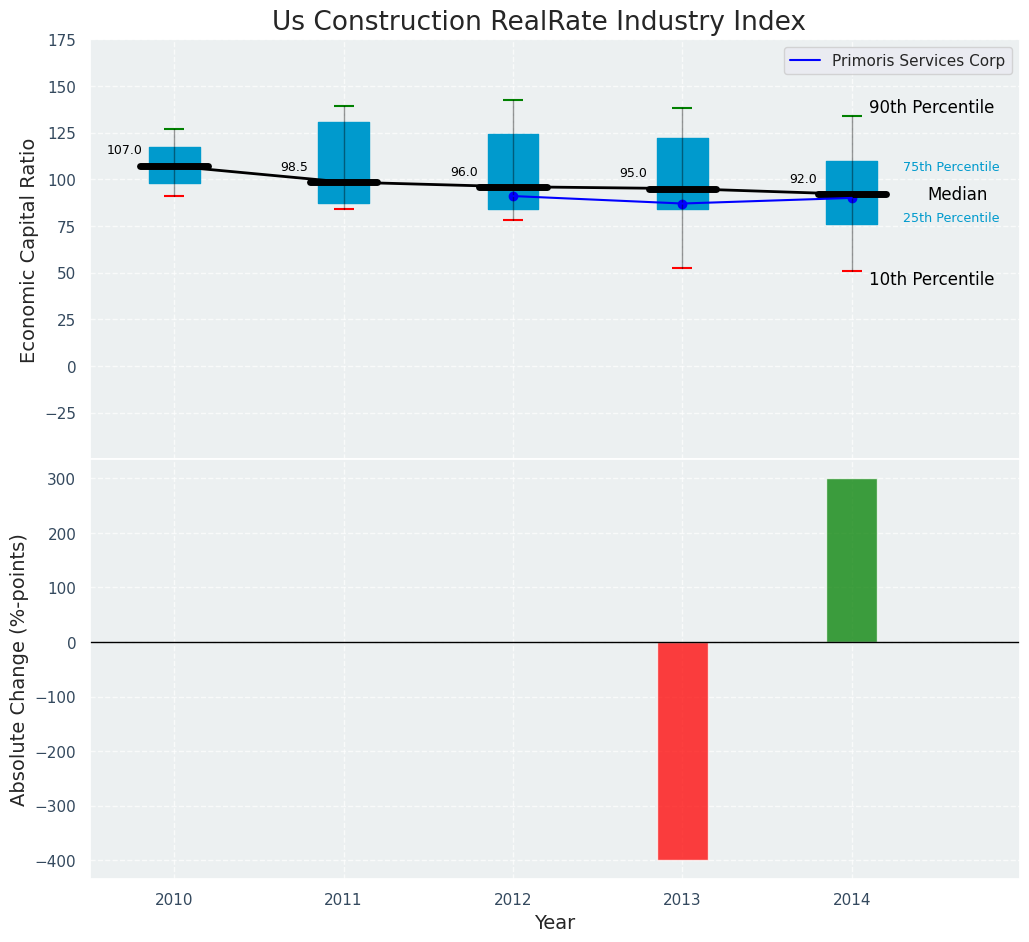
Task: Click the 2013 Primoris blue data point
Action: click(682, 204)
